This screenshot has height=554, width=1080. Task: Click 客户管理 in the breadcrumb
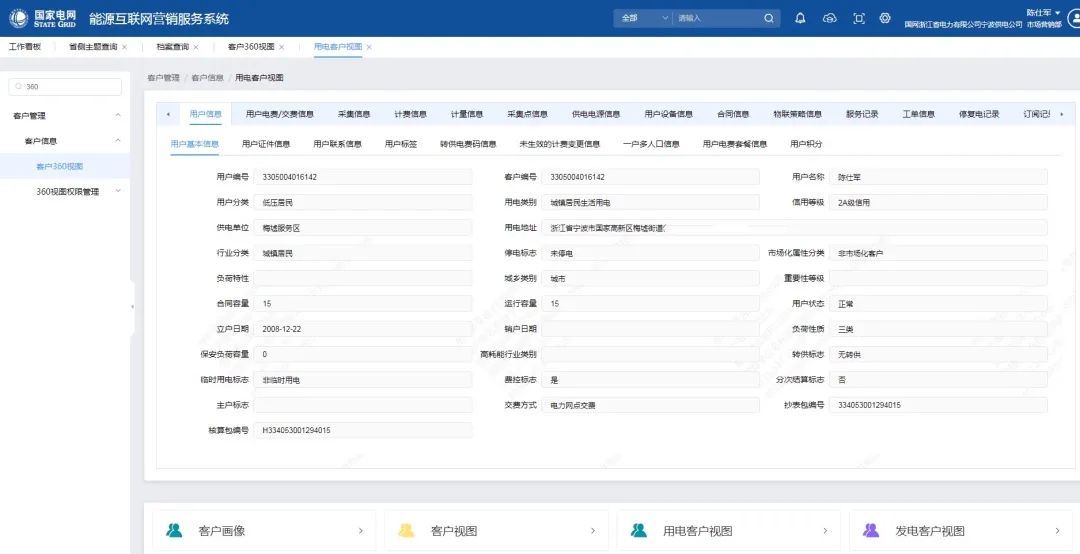click(163, 78)
